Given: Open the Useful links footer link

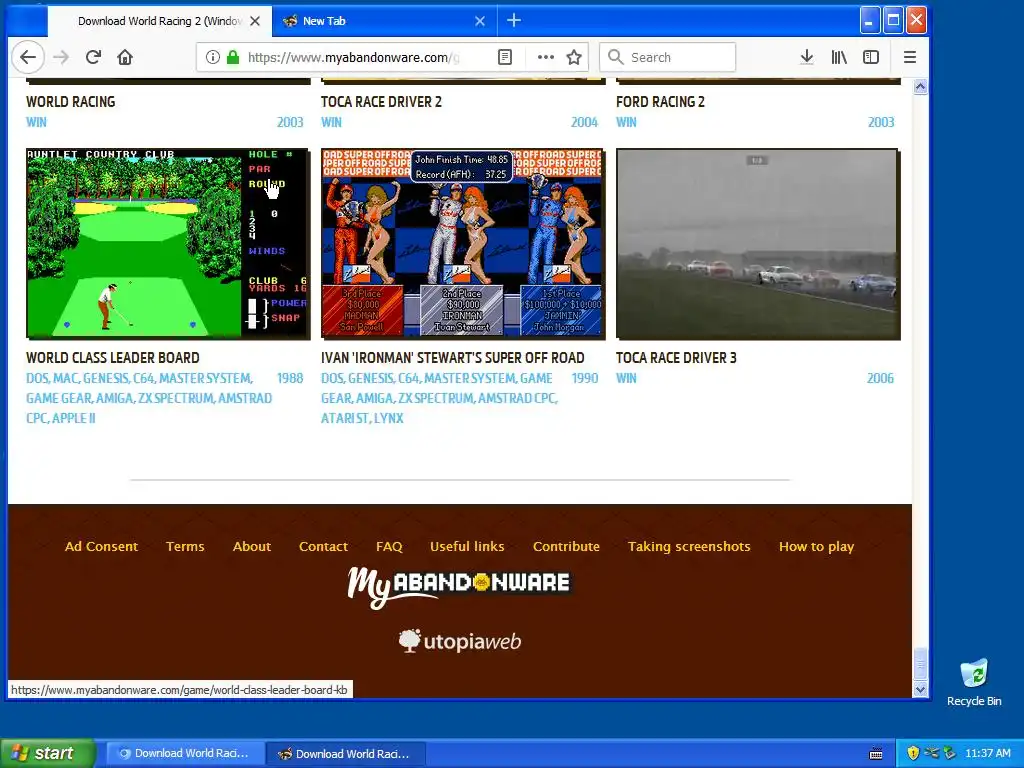Looking at the screenshot, I should [x=467, y=547].
